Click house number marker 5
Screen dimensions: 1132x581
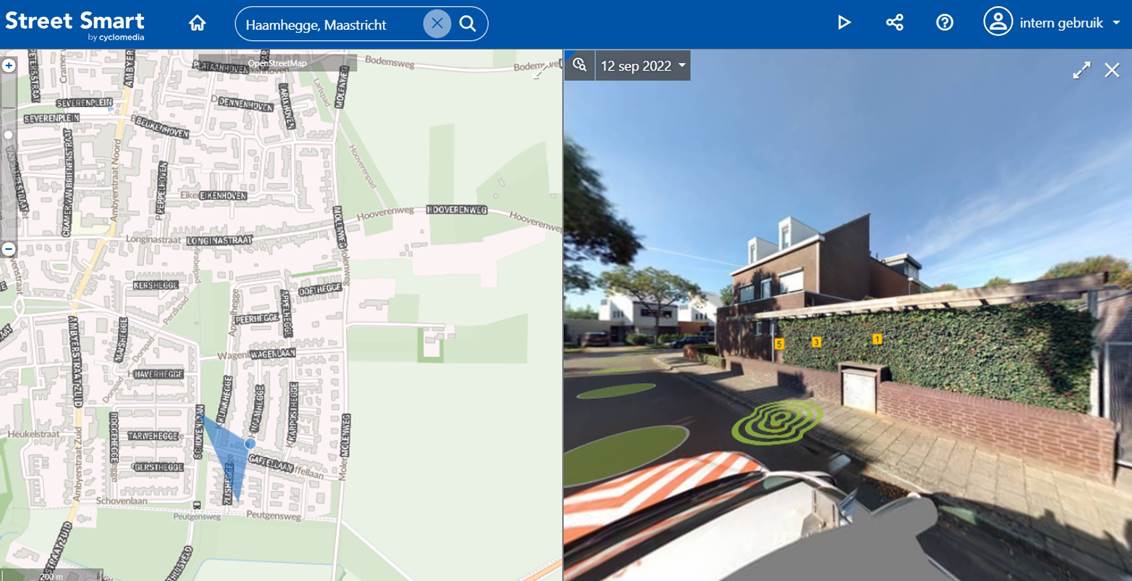[x=779, y=344]
